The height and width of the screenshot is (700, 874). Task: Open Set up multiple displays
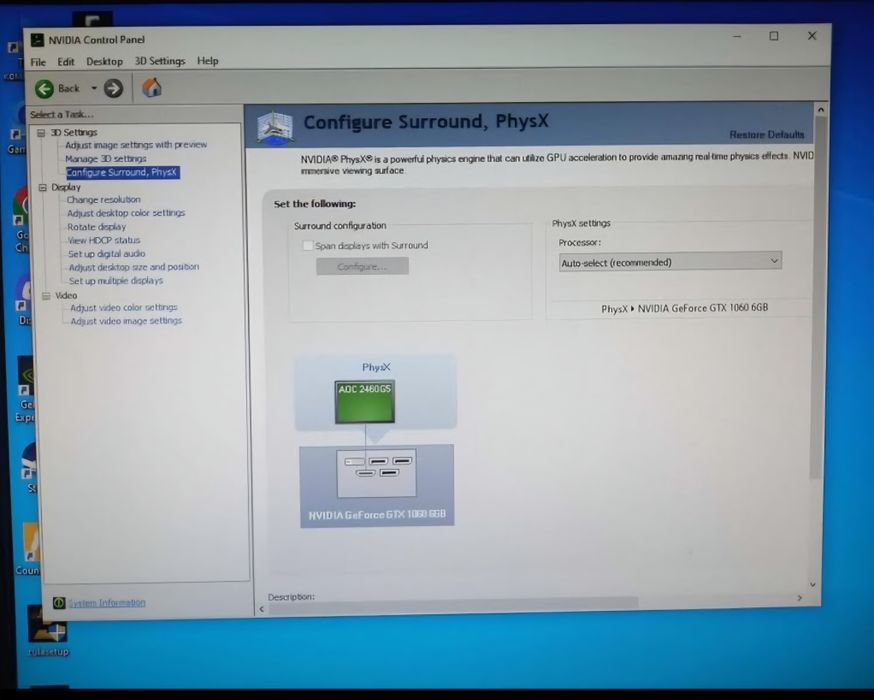(x=116, y=280)
